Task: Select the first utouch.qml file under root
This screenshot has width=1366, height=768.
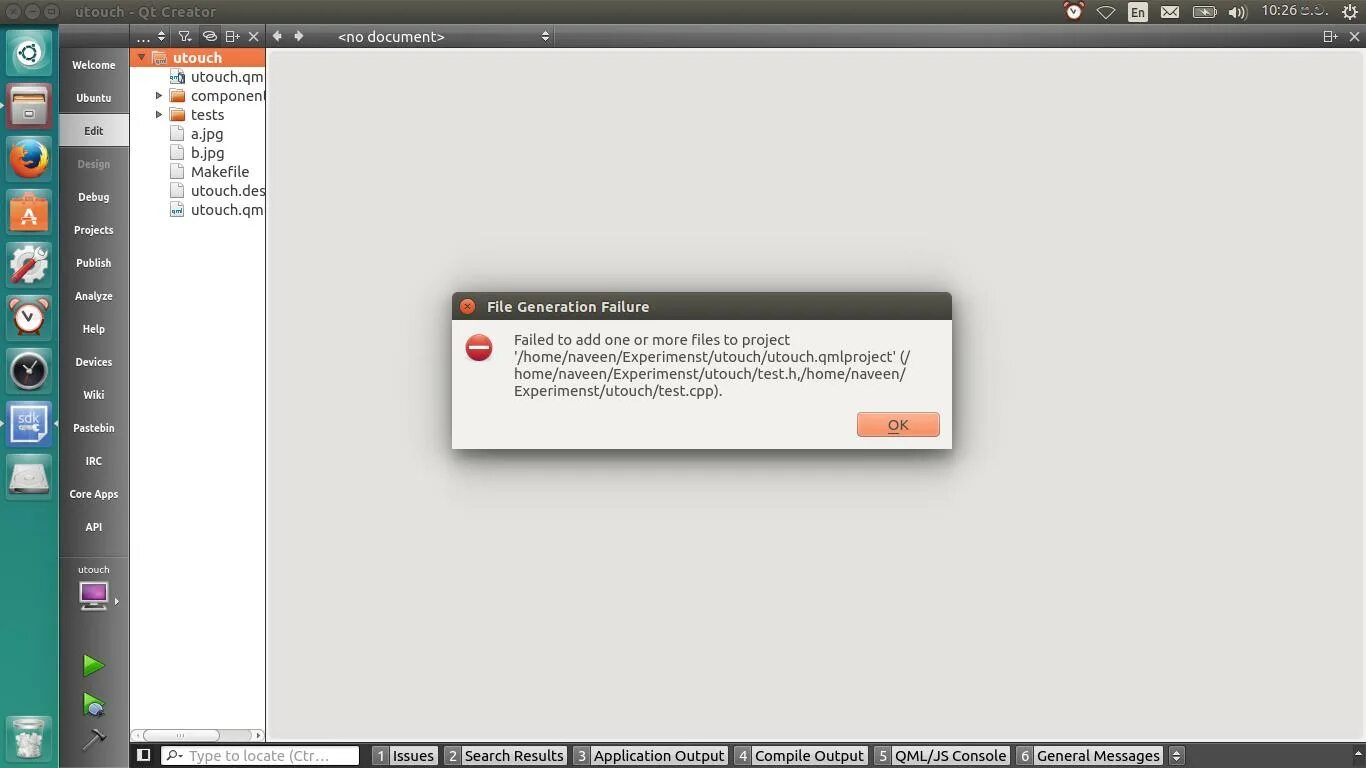Action: (217, 77)
